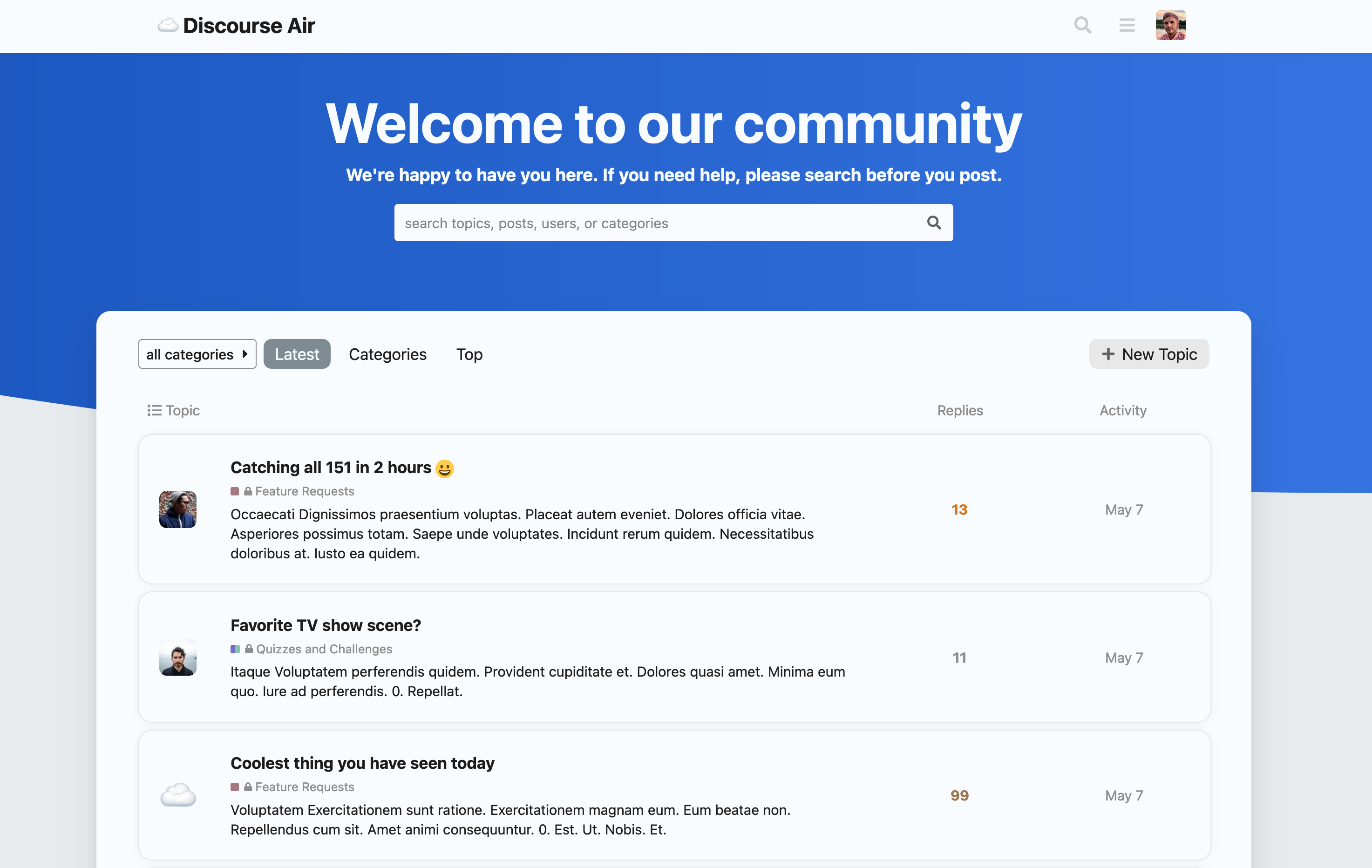This screenshot has width=1372, height=868.
Task: Click cloud avatar on Coolest thing topic
Action: click(x=178, y=795)
